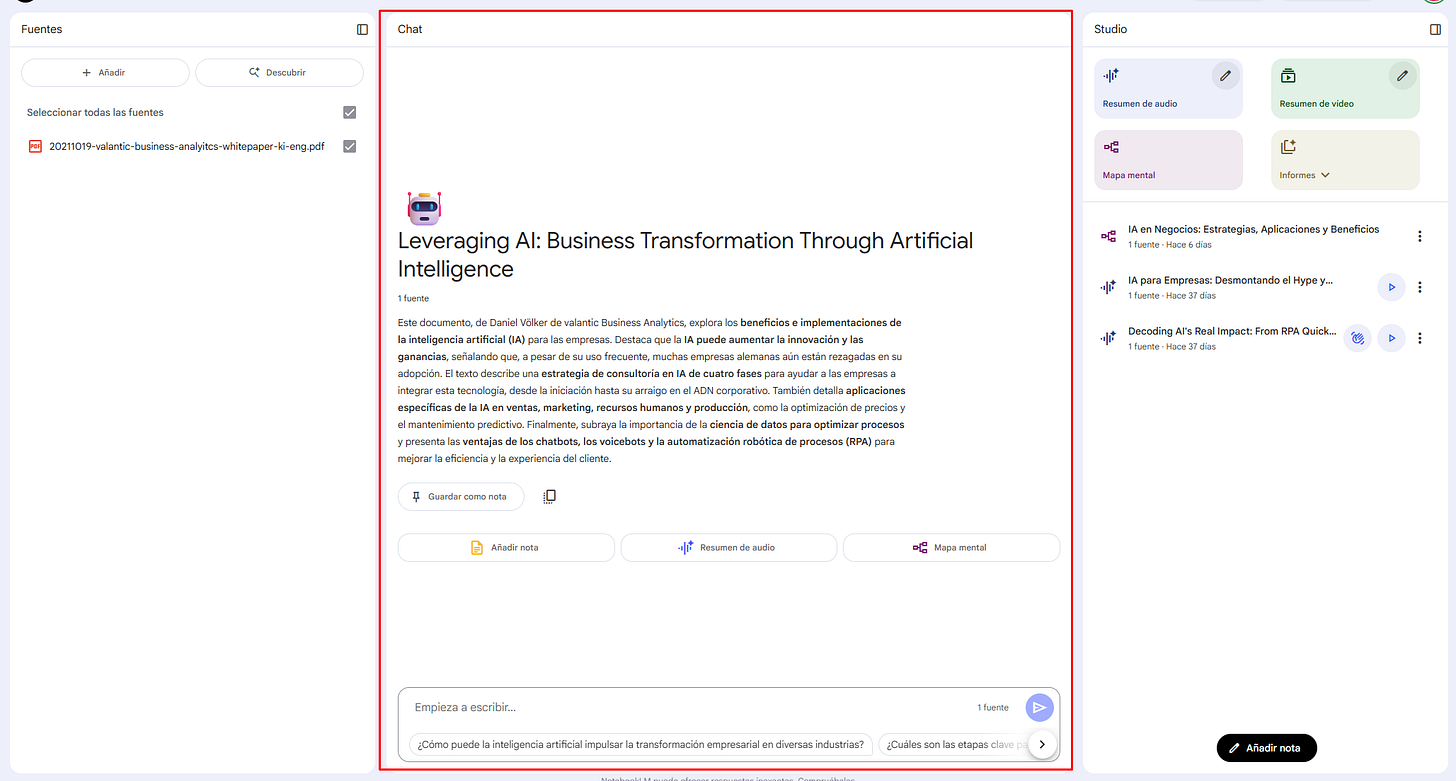Play the Decoding AI's Real Impact audio

(1391, 338)
